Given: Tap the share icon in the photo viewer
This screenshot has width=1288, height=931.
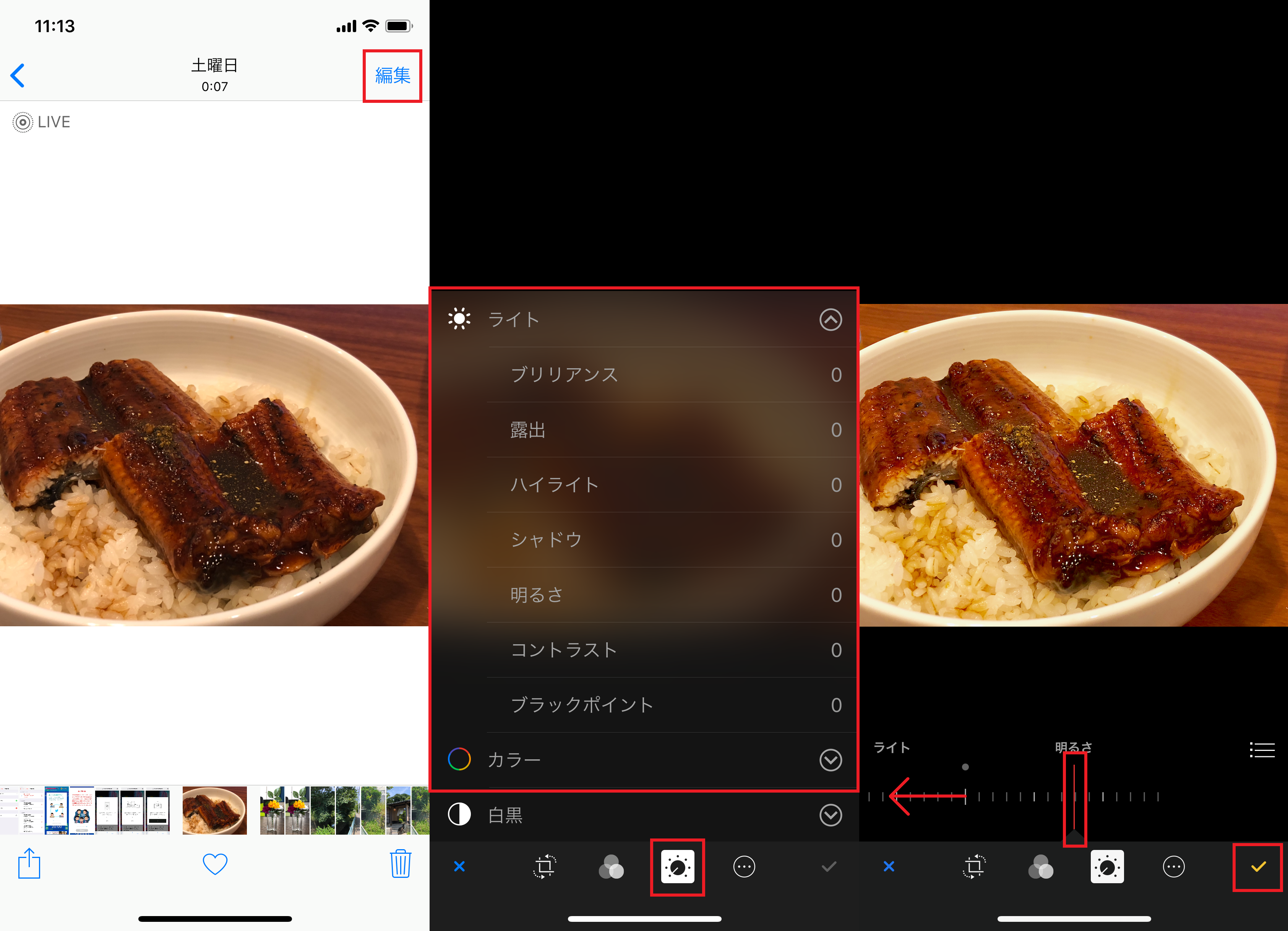Looking at the screenshot, I should point(29,864).
